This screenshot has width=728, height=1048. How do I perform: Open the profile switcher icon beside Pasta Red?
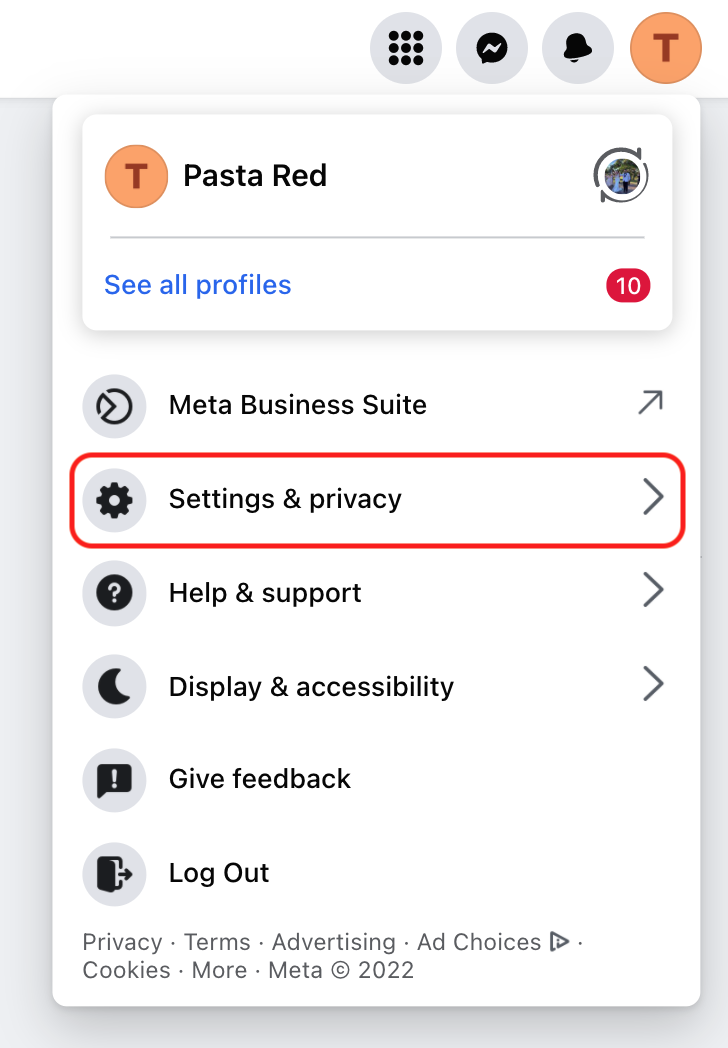pos(620,175)
